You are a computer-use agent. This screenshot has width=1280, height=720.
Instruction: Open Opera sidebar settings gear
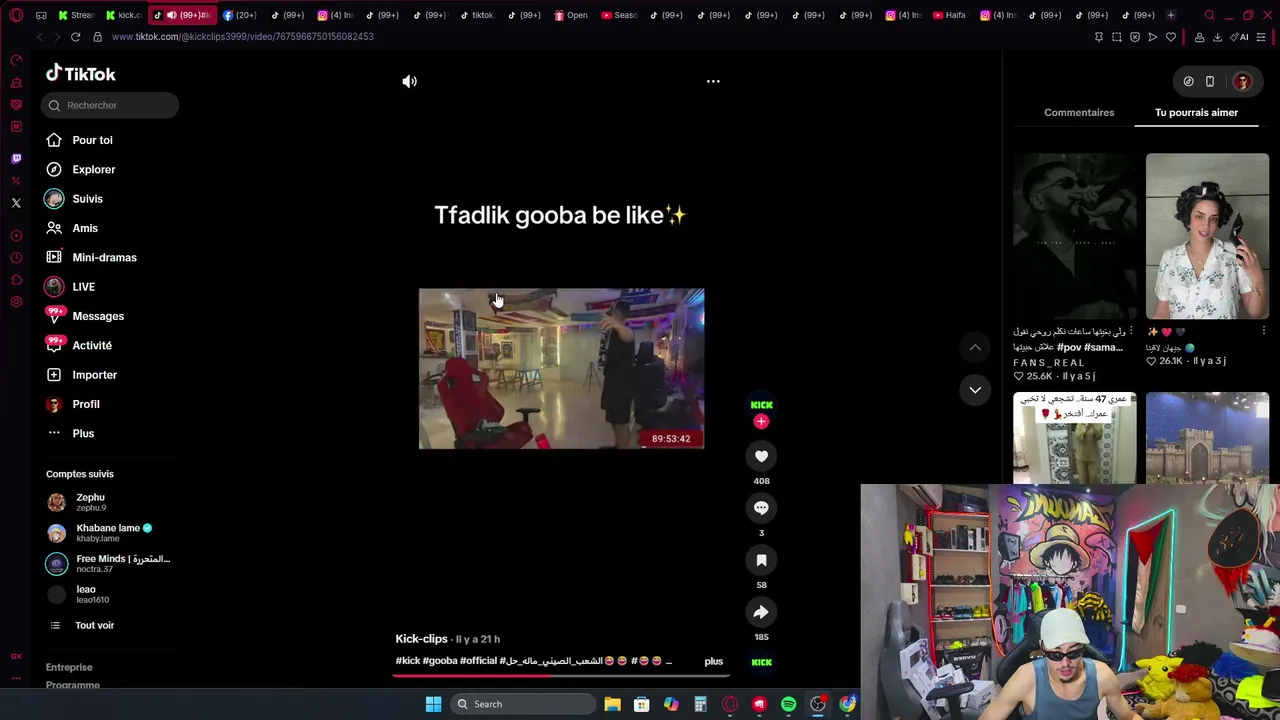tap(16, 301)
